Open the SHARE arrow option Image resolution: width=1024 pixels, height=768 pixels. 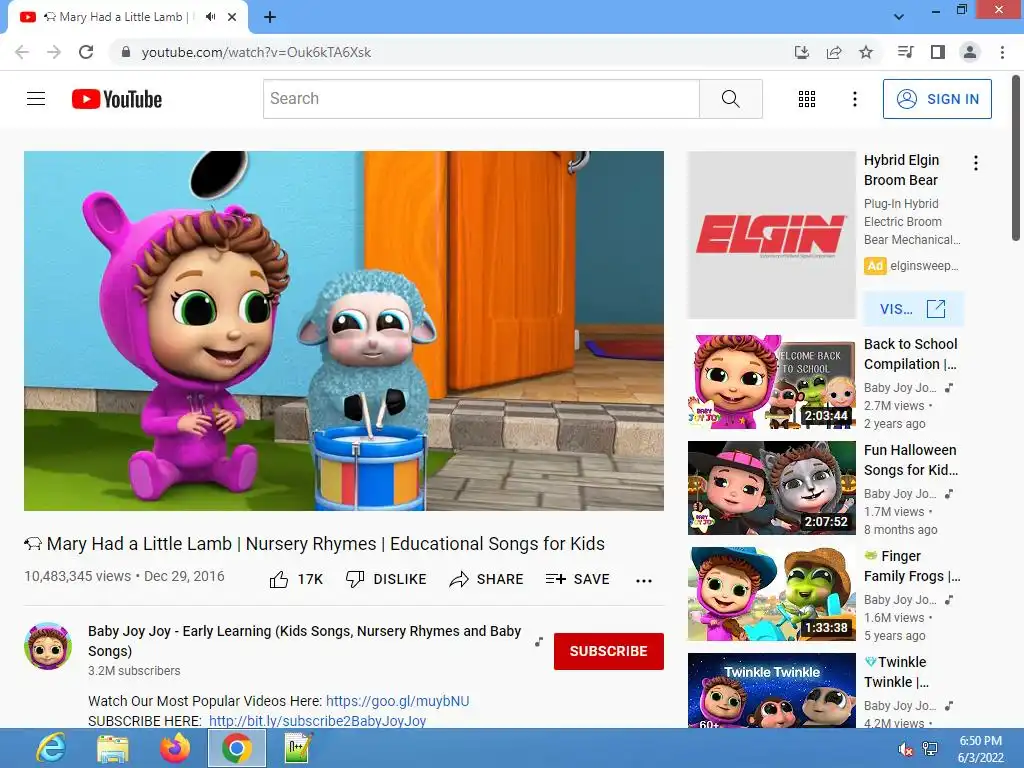pyautogui.click(x=487, y=579)
